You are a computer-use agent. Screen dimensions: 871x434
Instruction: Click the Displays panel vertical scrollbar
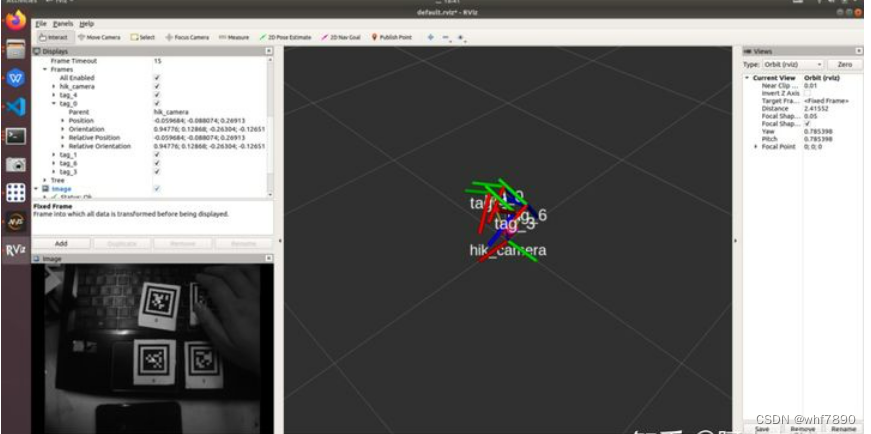[271, 127]
